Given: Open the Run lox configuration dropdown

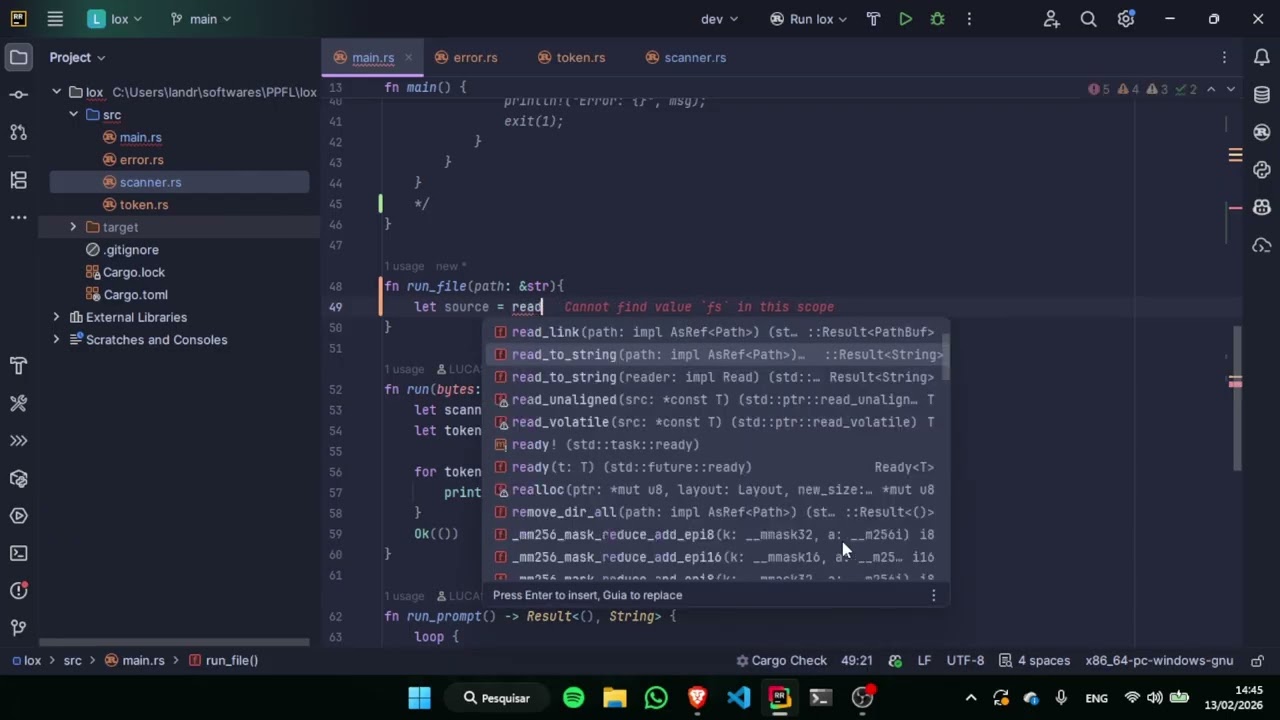Looking at the screenshot, I should point(808,19).
